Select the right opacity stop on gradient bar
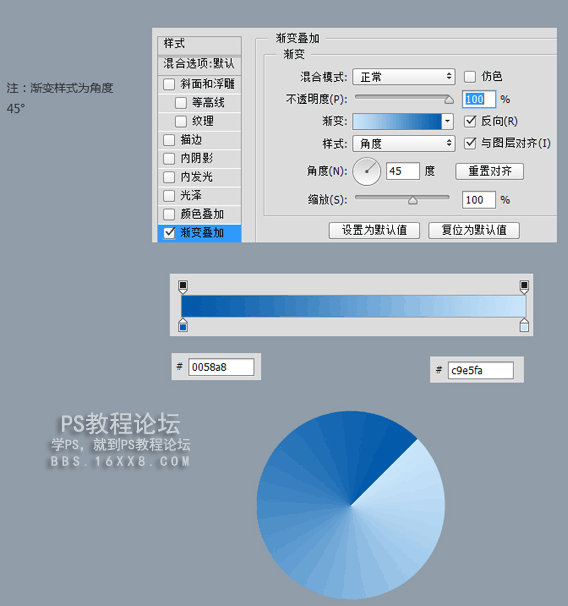The width and height of the screenshot is (568, 606). pos(524,287)
